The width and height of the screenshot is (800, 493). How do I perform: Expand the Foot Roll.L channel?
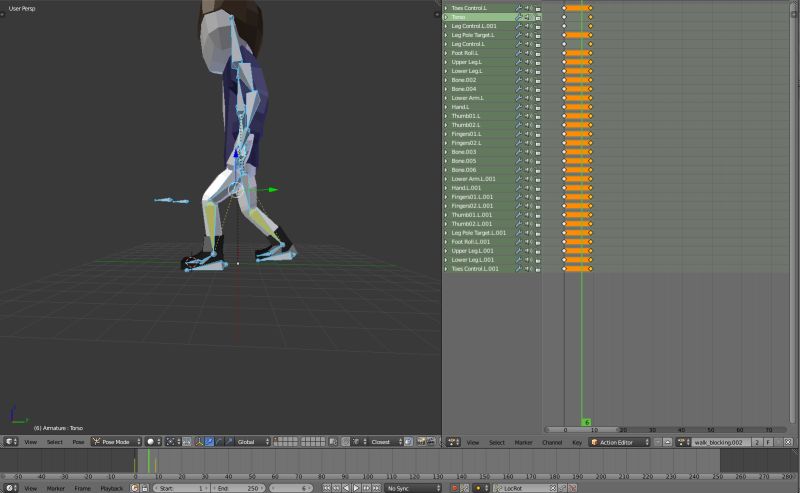point(446,53)
